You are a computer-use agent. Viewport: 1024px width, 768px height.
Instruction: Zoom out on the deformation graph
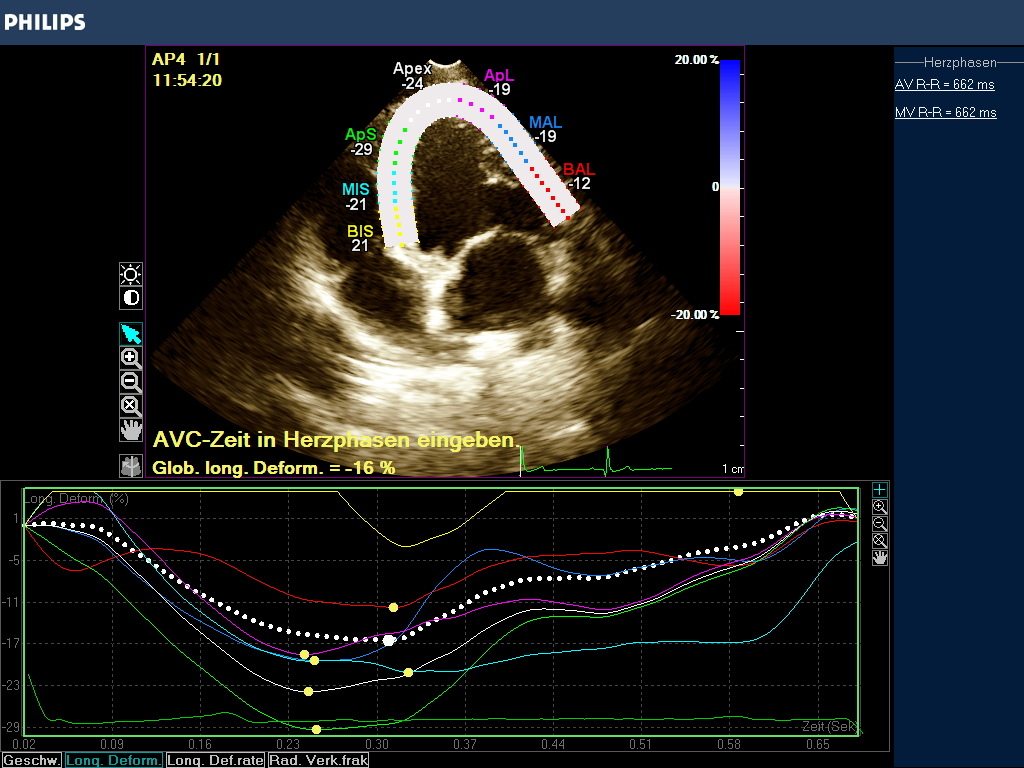(880, 524)
